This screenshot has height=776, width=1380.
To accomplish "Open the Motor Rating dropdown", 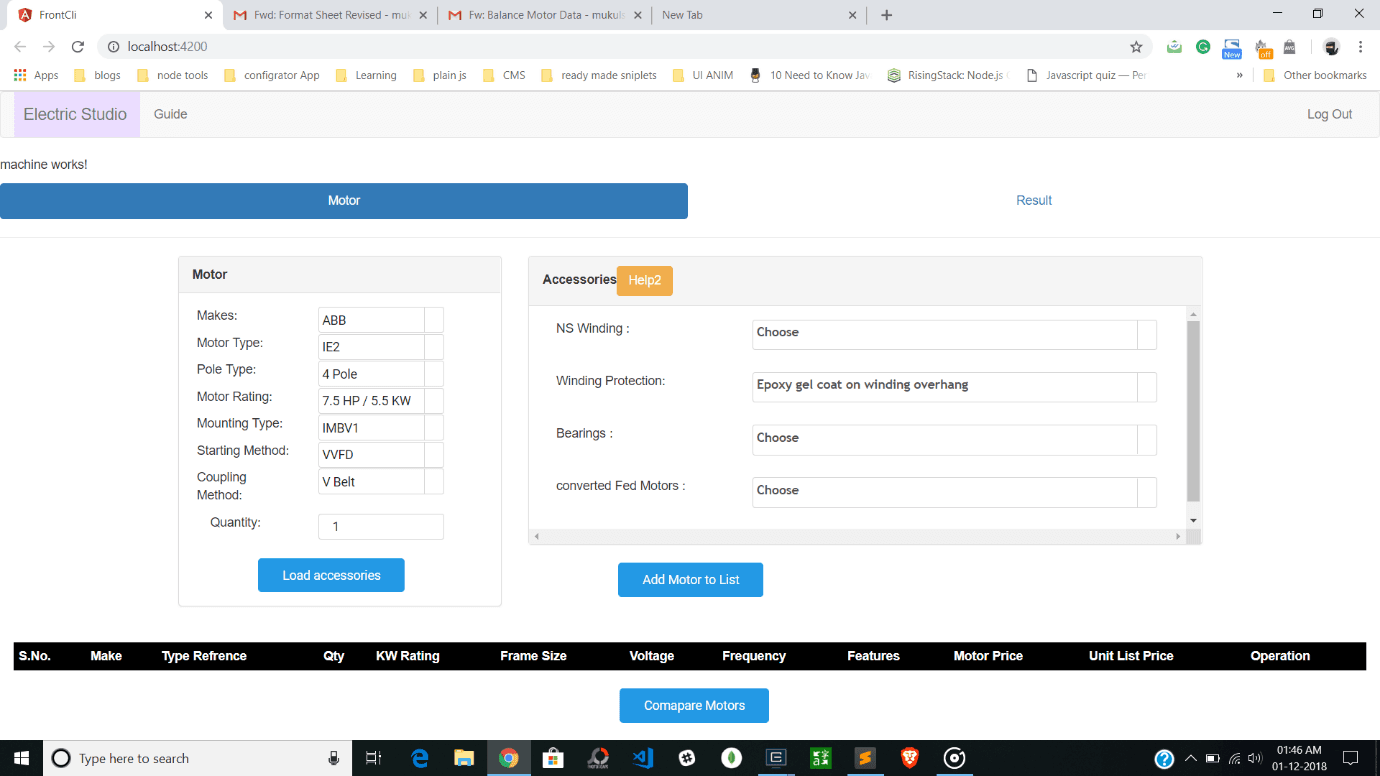I will [x=380, y=401].
